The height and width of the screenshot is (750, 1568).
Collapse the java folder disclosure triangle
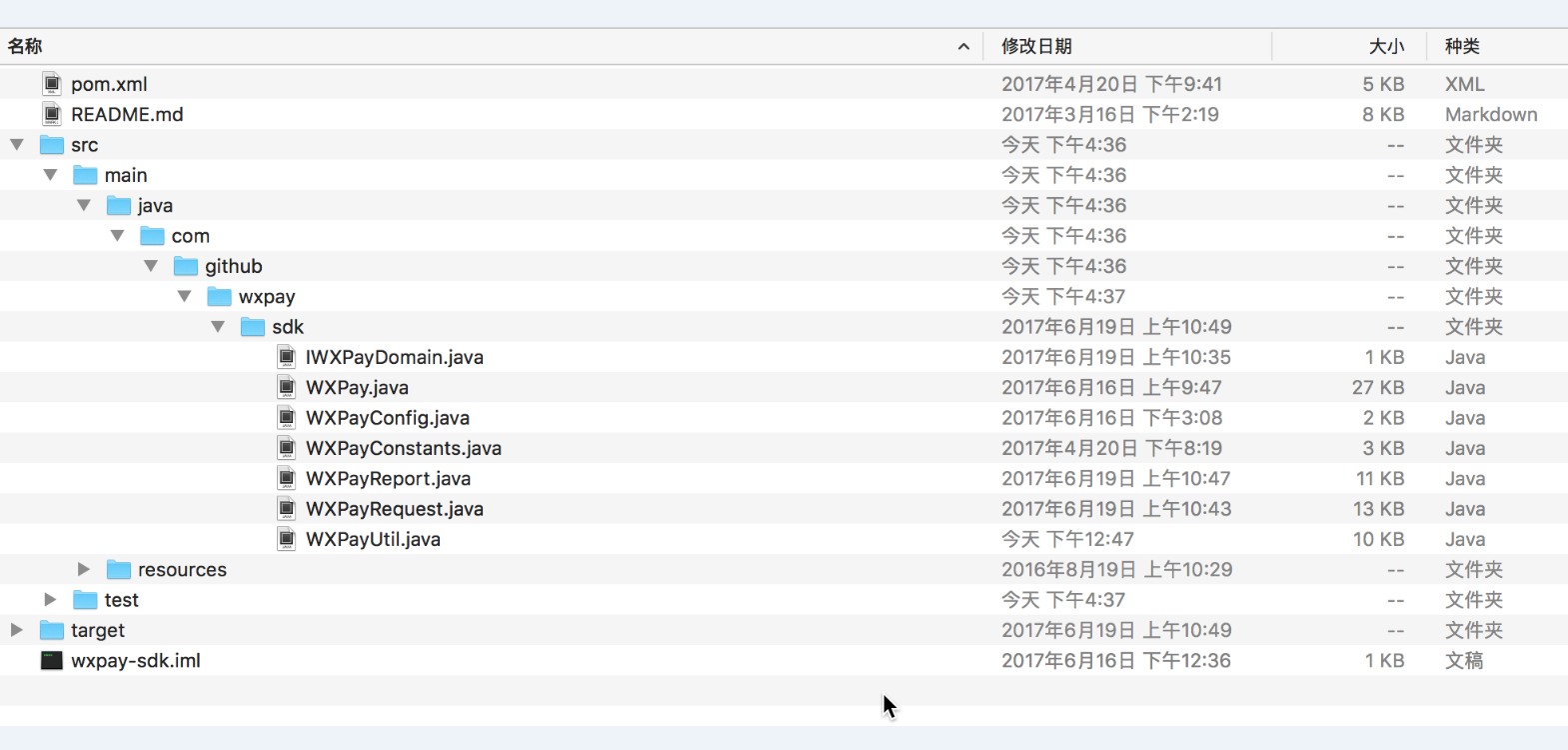(84, 205)
